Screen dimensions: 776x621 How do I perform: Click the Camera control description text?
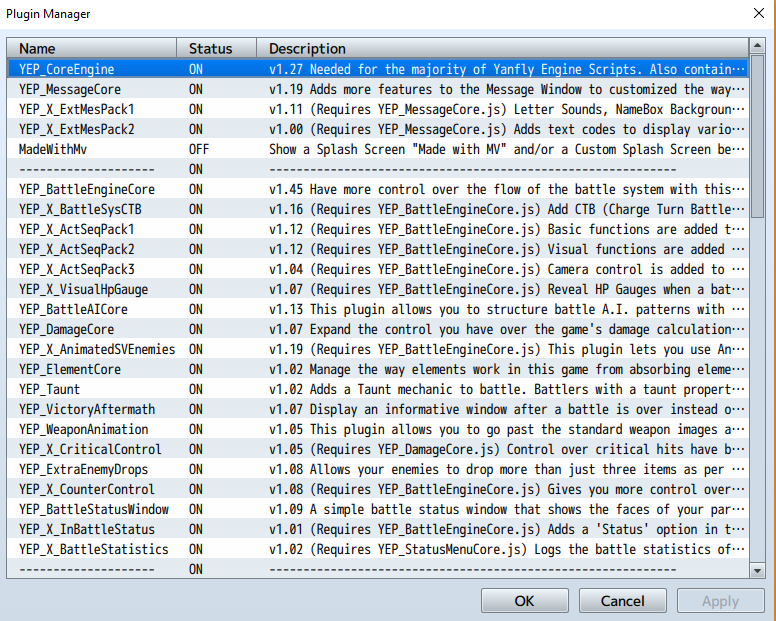click(x=507, y=269)
